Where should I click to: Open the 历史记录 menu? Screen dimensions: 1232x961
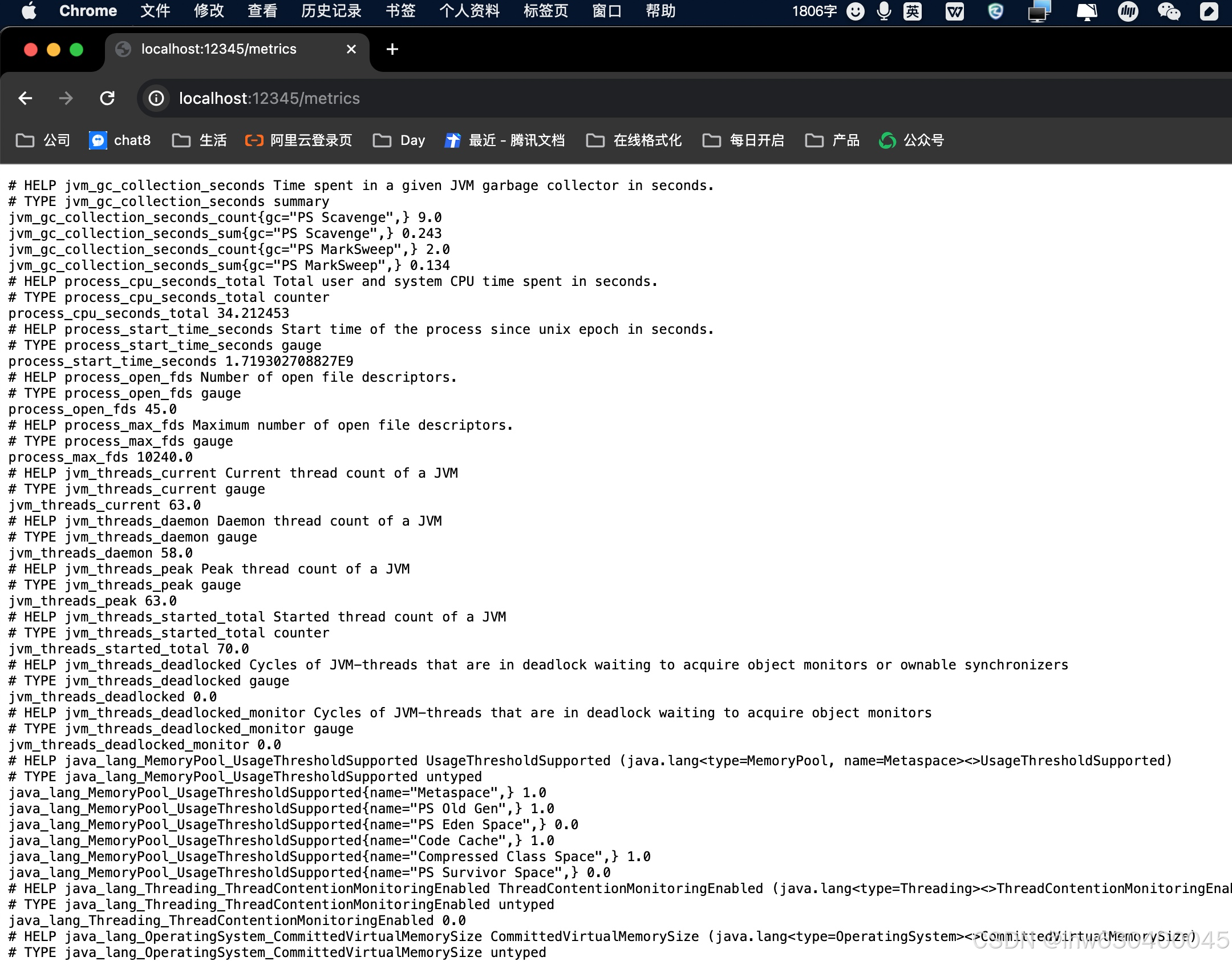(331, 11)
